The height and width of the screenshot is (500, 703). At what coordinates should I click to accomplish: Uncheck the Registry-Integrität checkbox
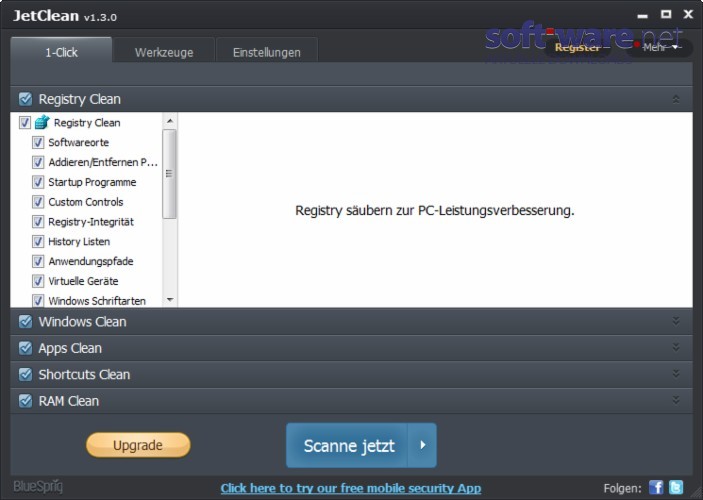pyautogui.click(x=38, y=222)
